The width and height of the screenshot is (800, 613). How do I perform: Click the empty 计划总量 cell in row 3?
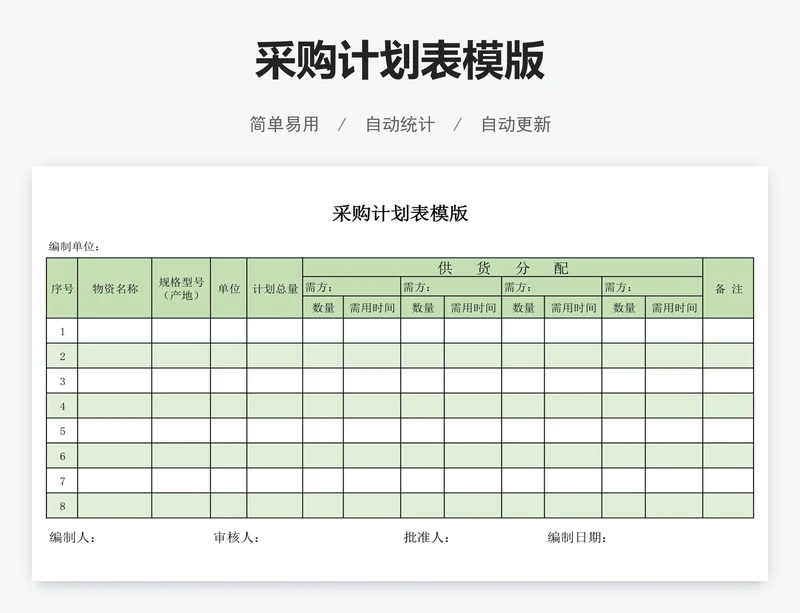(x=275, y=381)
